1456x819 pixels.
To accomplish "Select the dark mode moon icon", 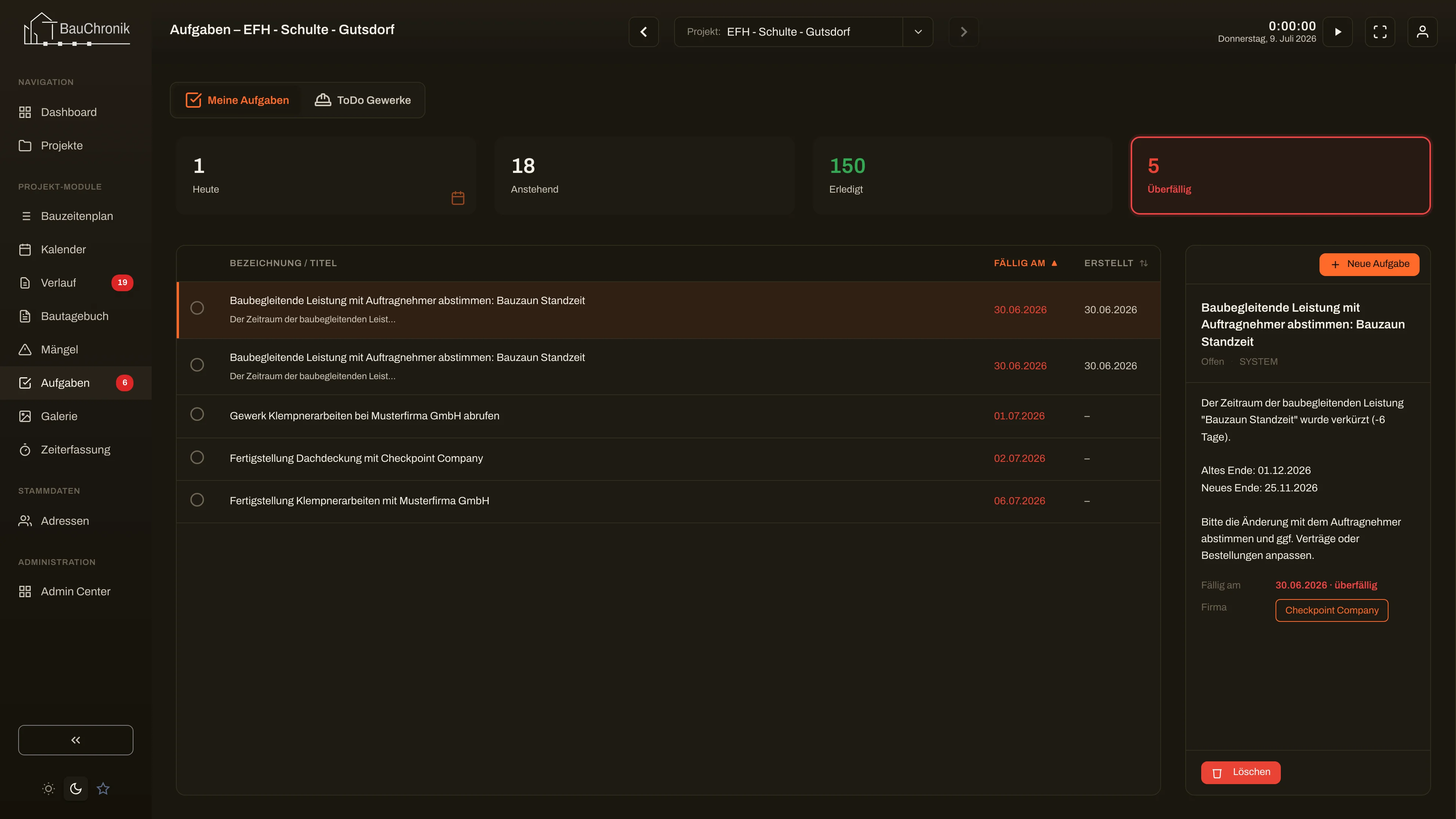I will pyautogui.click(x=76, y=789).
